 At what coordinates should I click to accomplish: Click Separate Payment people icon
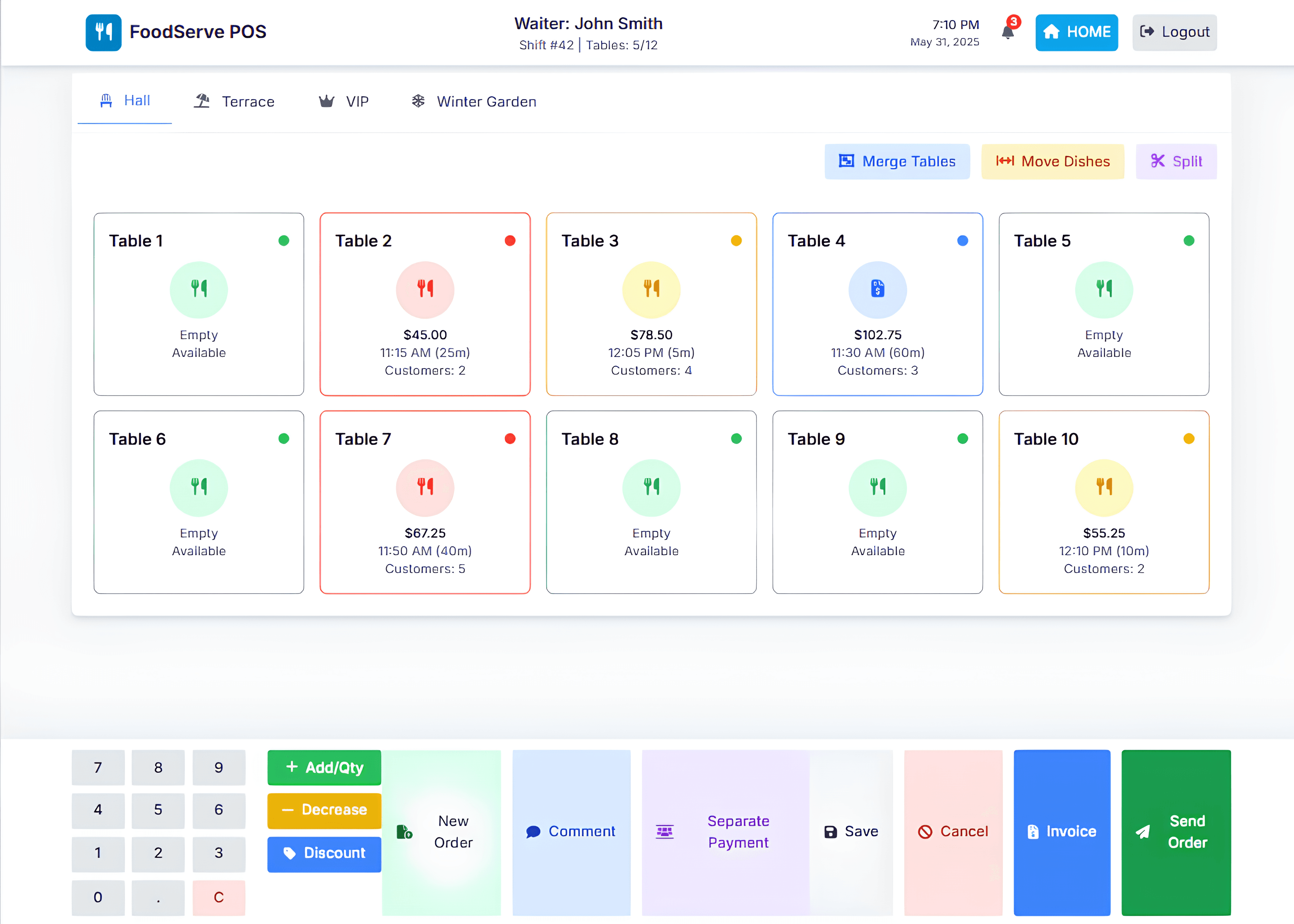click(x=664, y=831)
